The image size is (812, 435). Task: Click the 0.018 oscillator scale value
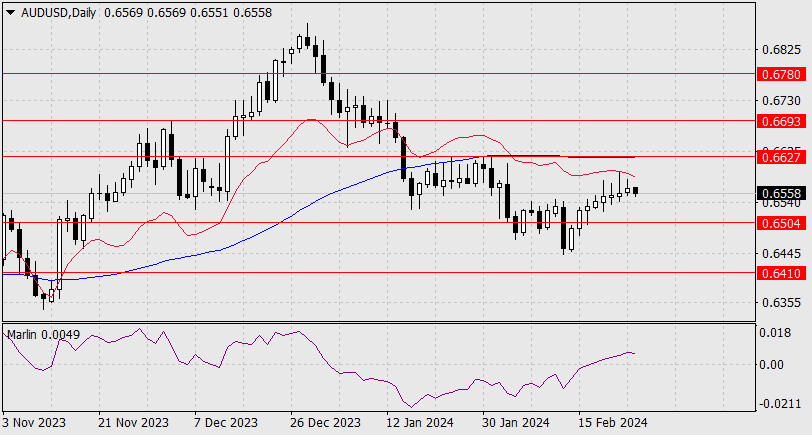[775, 333]
